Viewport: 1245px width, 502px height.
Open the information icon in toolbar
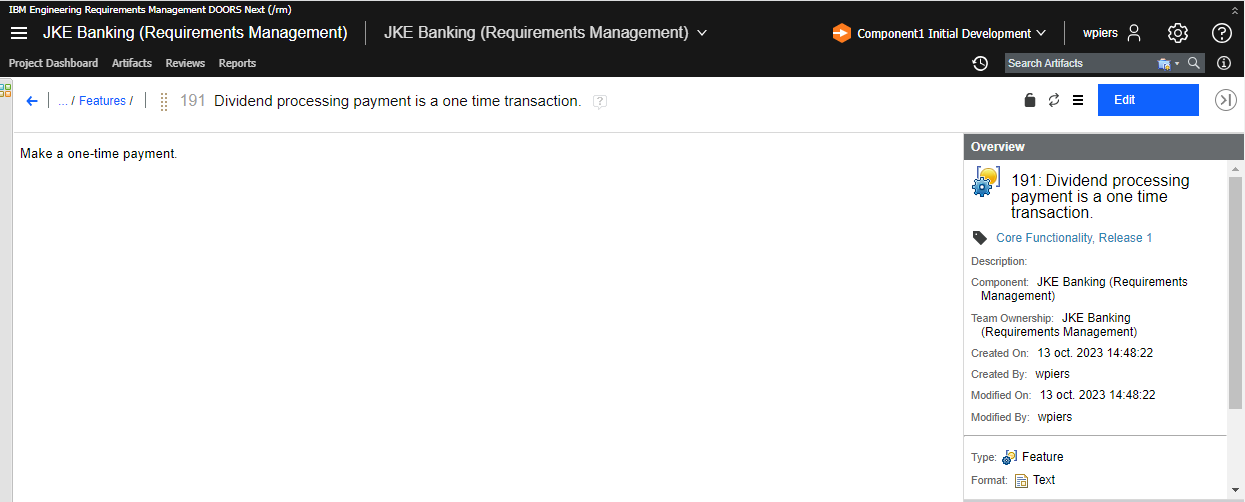click(x=1224, y=63)
